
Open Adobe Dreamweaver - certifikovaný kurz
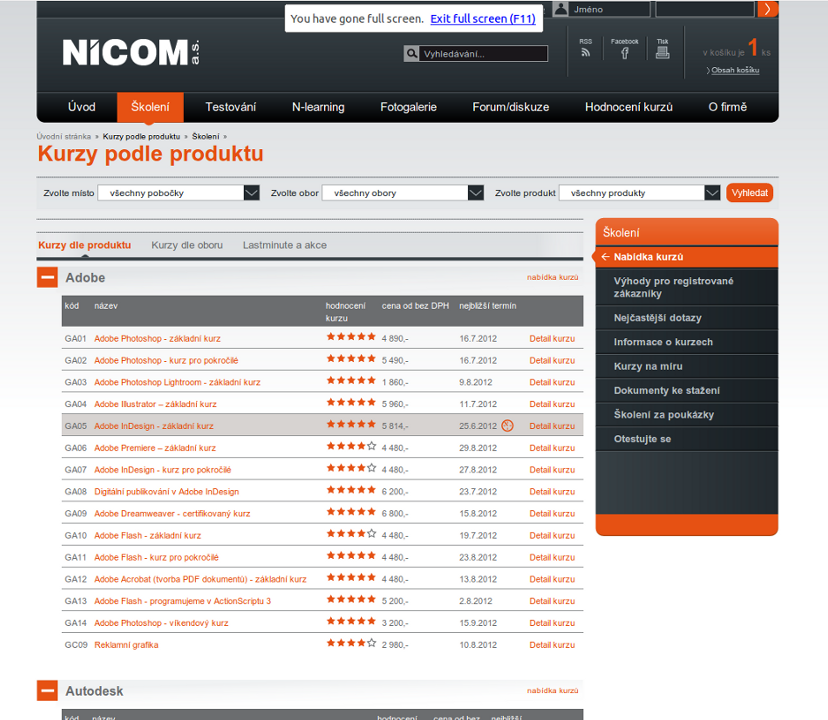[172, 513]
